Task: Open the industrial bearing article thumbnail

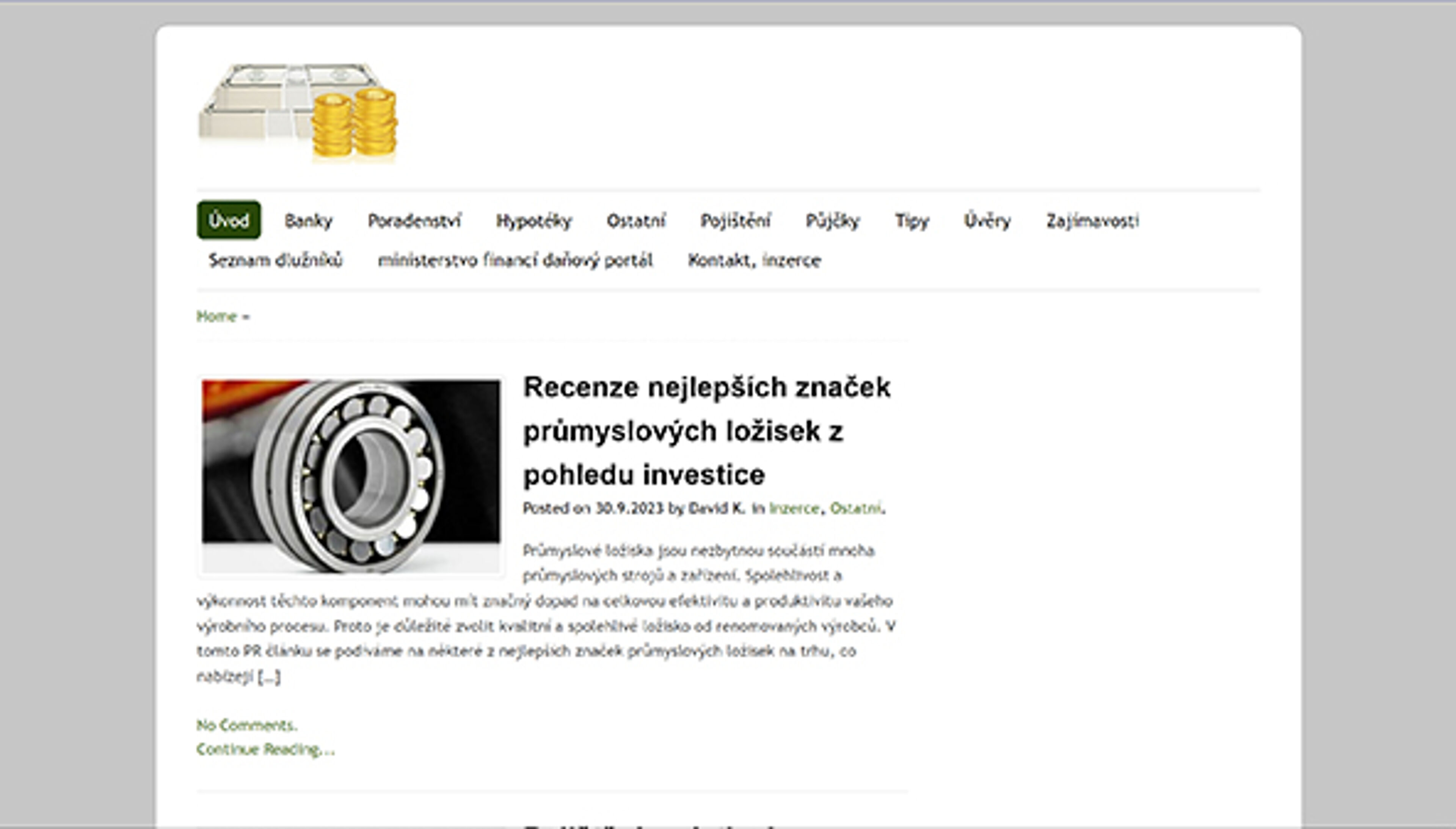Action: 351,476
